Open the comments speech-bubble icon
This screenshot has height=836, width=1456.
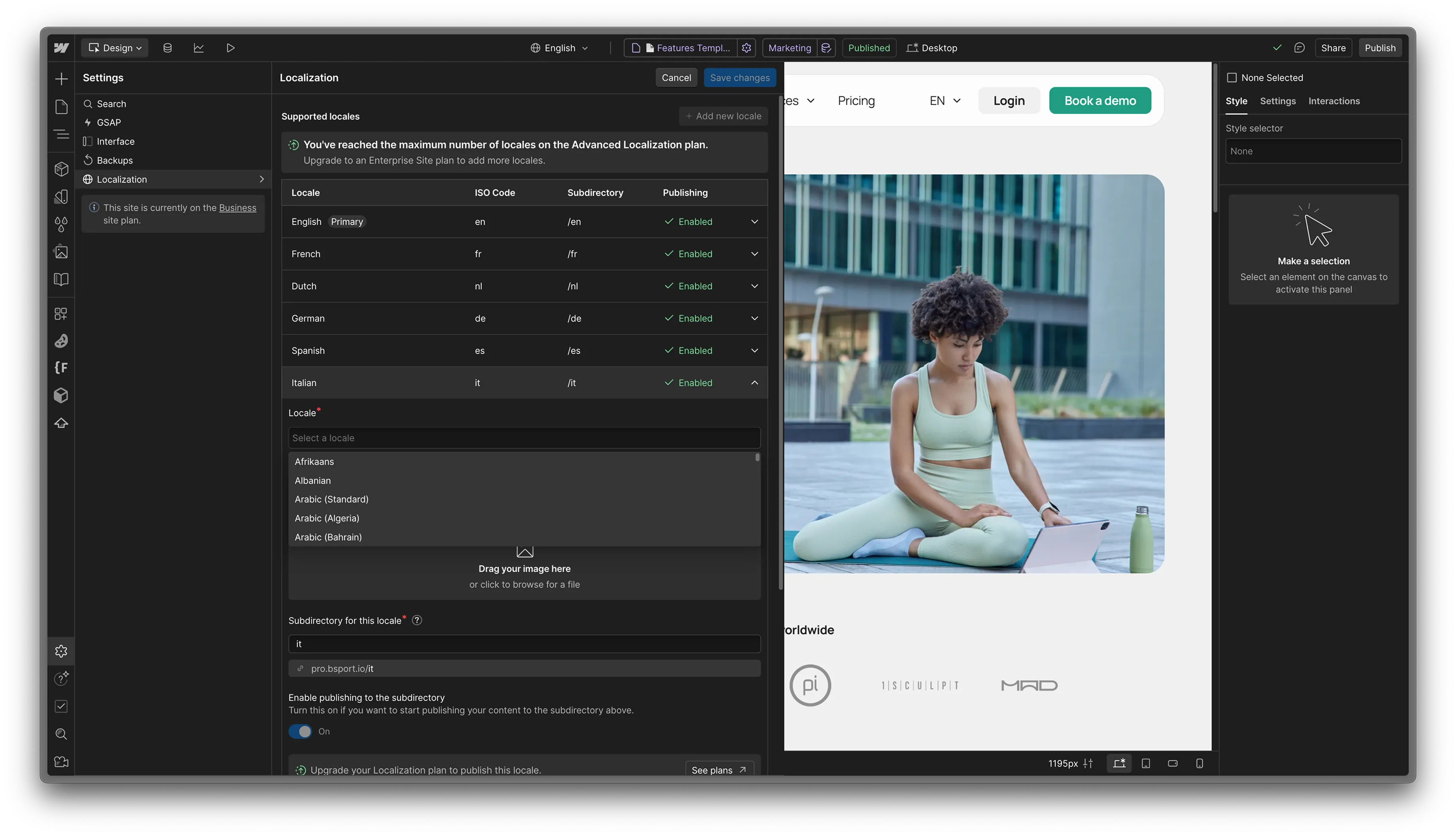point(1299,48)
